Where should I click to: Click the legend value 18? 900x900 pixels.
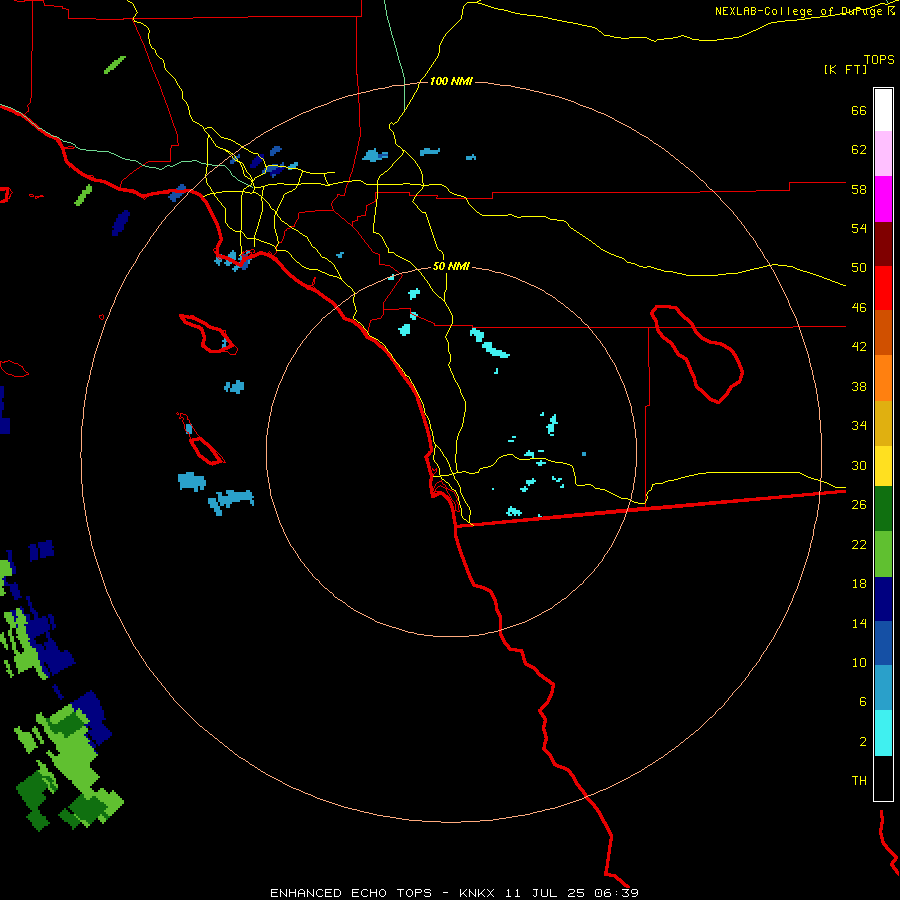pos(859,584)
